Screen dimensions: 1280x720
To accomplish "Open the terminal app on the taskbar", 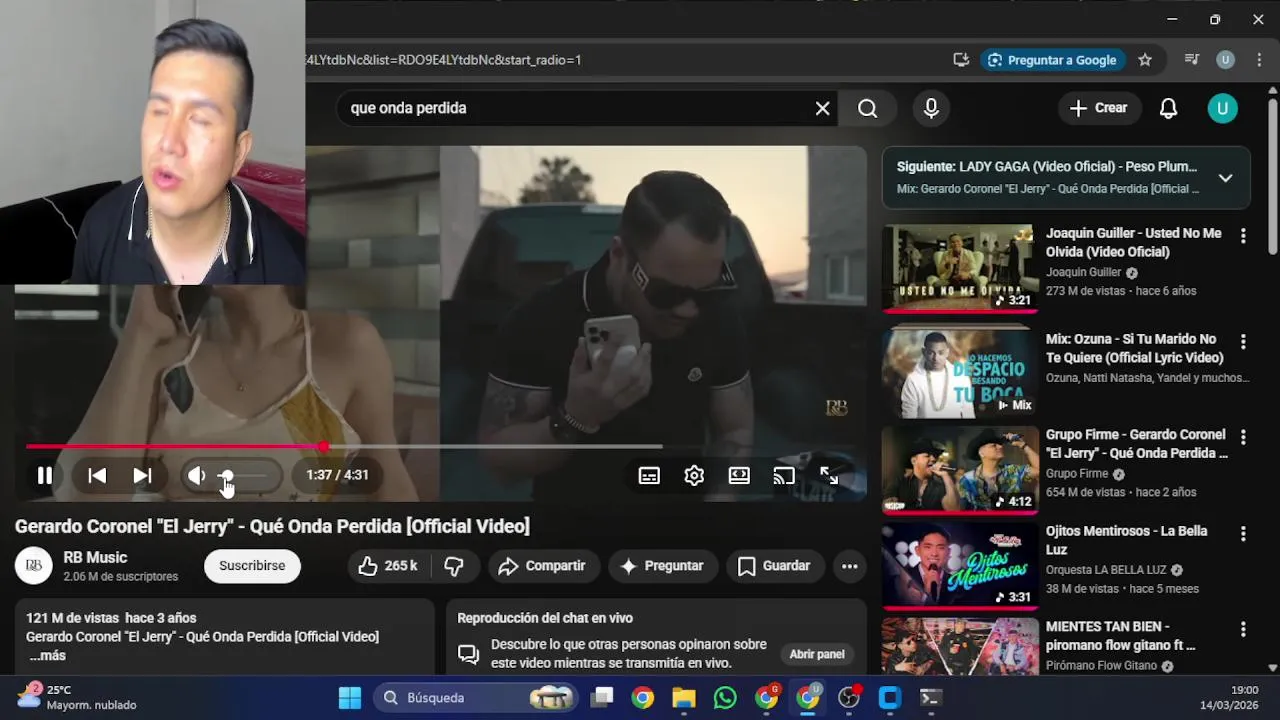I will (x=931, y=698).
